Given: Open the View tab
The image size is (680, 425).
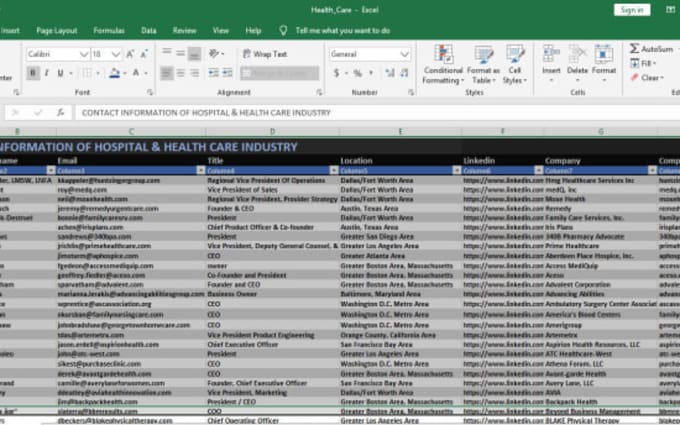Looking at the screenshot, I should tap(221, 31).
